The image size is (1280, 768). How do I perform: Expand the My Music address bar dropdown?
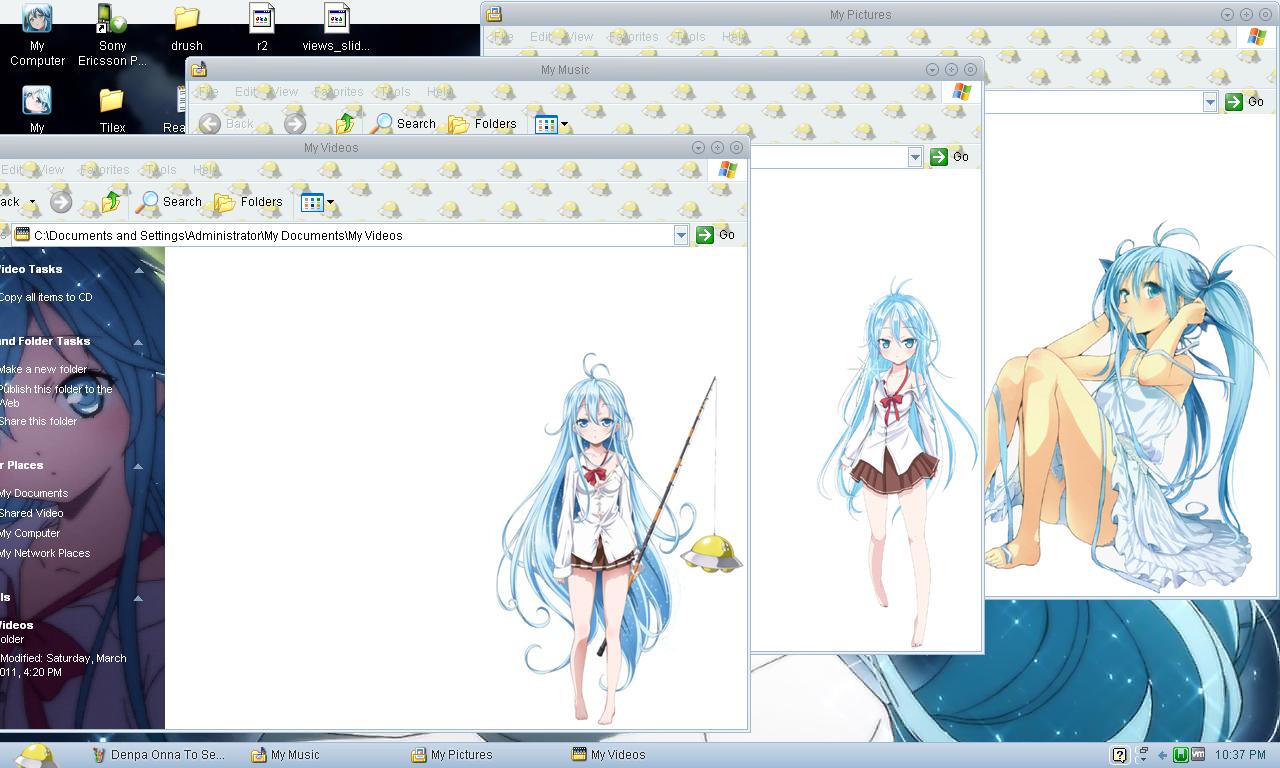click(x=915, y=157)
